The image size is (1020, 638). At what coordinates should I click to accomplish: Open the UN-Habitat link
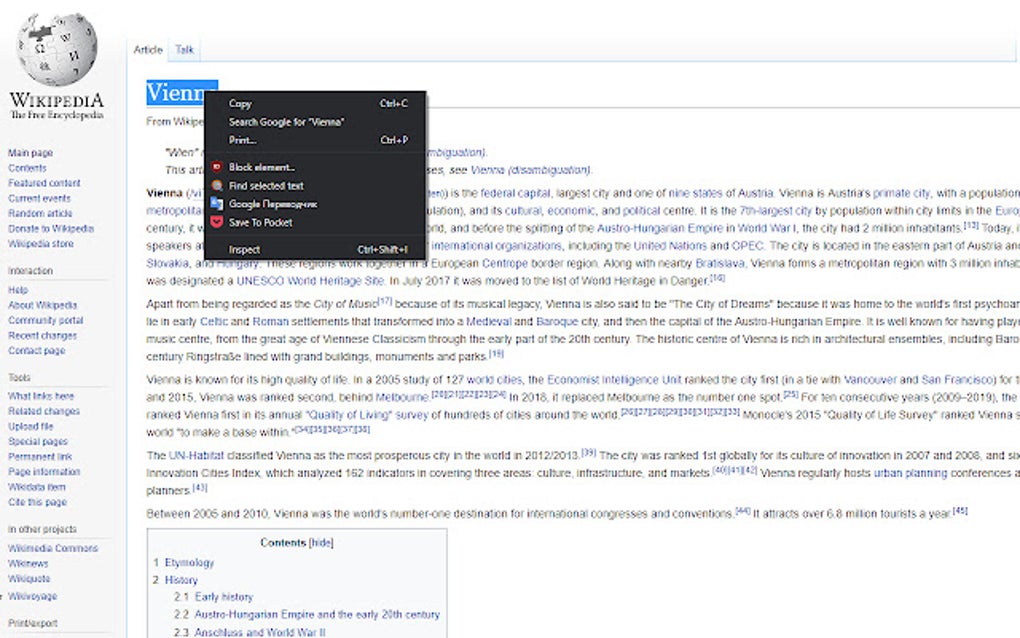pyautogui.click(x=196, y=455)
